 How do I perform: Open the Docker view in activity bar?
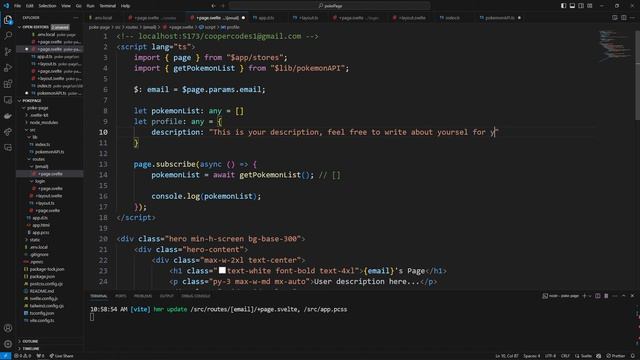[8, 116]
